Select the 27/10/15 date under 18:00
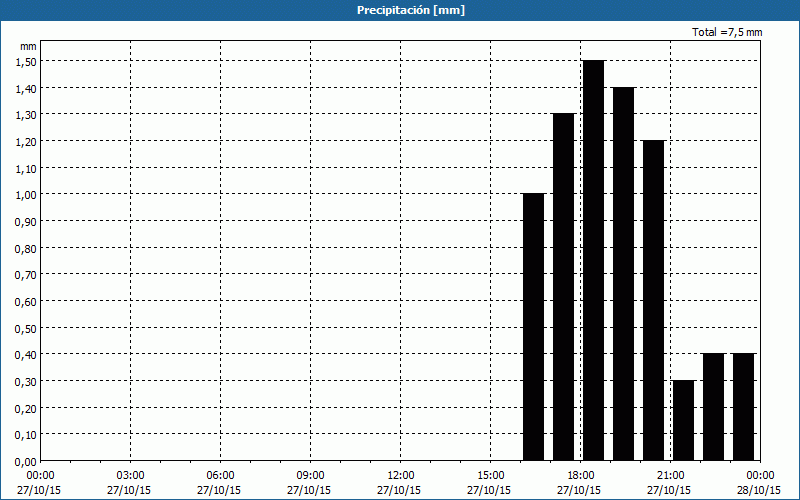This screenshot has height=500, width=800. point(579,490)
